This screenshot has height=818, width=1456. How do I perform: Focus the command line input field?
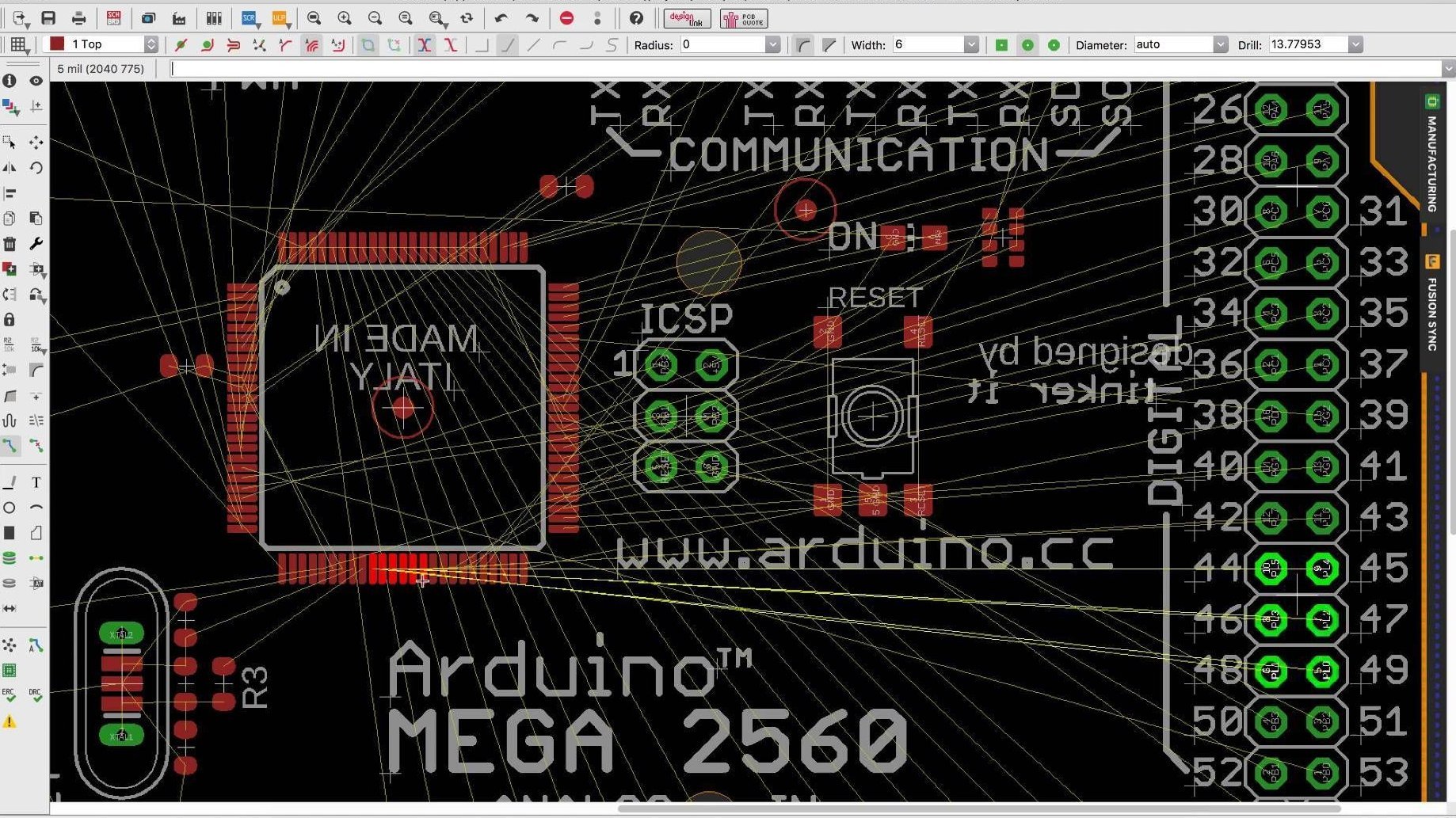pyautogui.click(x=806, y=69)
